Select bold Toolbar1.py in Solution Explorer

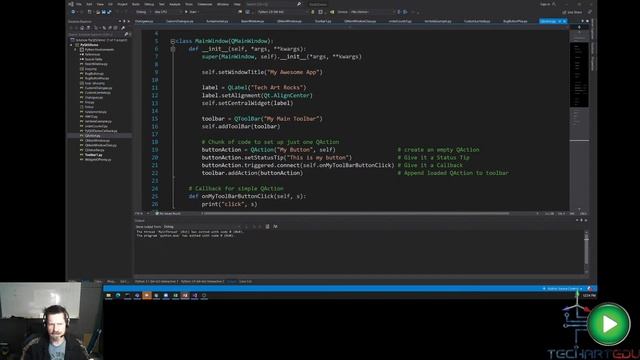tap(93, 155)
